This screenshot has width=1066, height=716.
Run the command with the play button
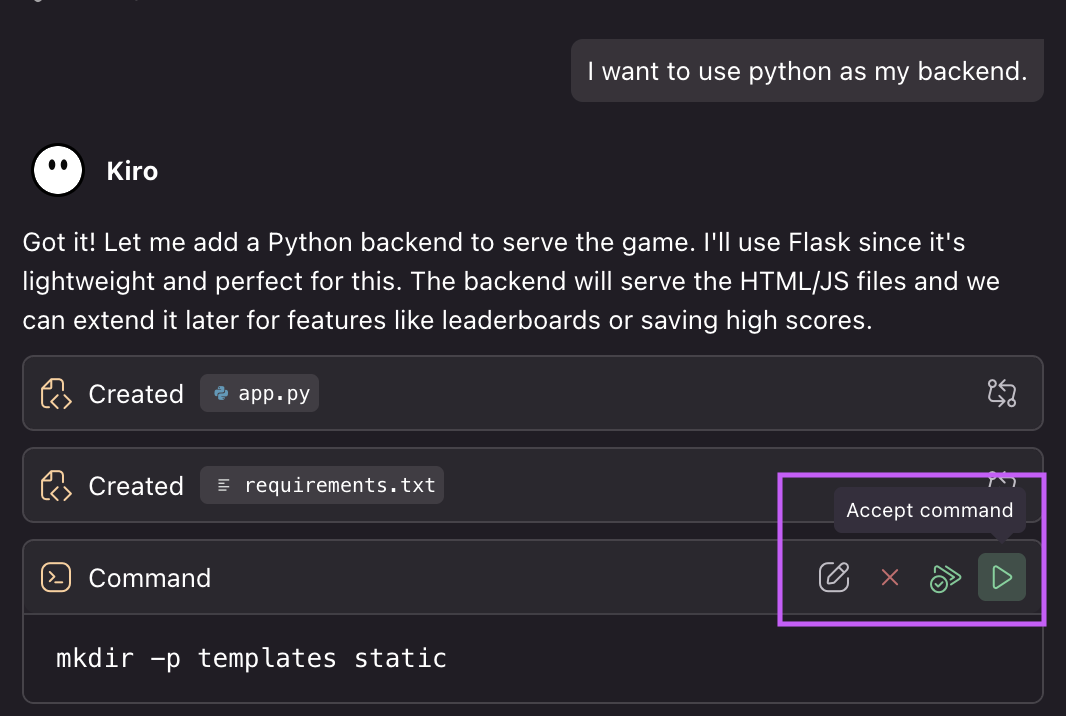(1002, 577)
